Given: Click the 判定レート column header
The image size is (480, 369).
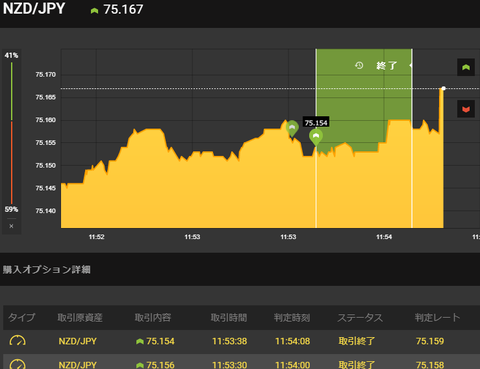Looking at the screenshot, I should pyautogui.click(x=437, y=317).
